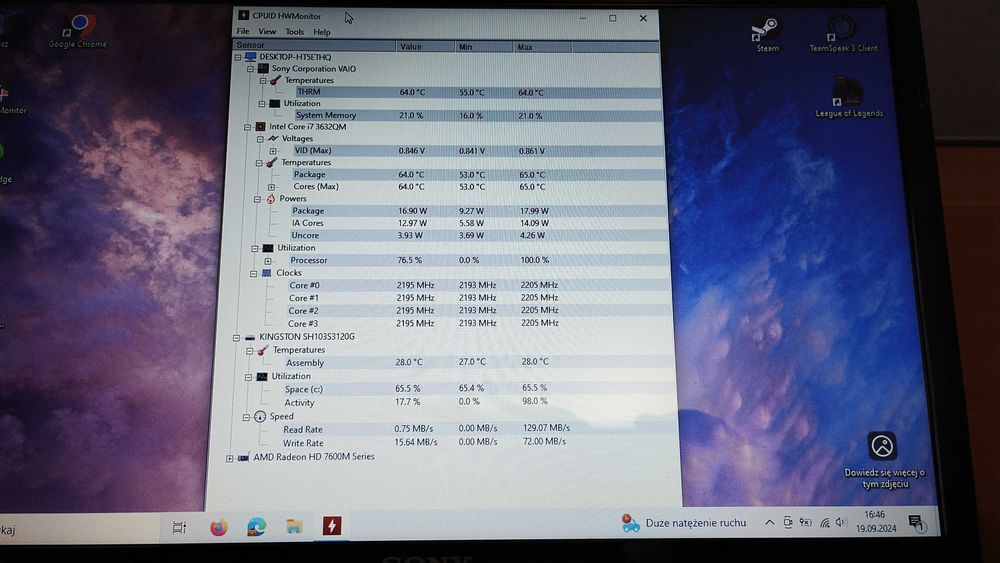Click the KINGSTON Temperatures thermometer icon

(x=263, y=350)
